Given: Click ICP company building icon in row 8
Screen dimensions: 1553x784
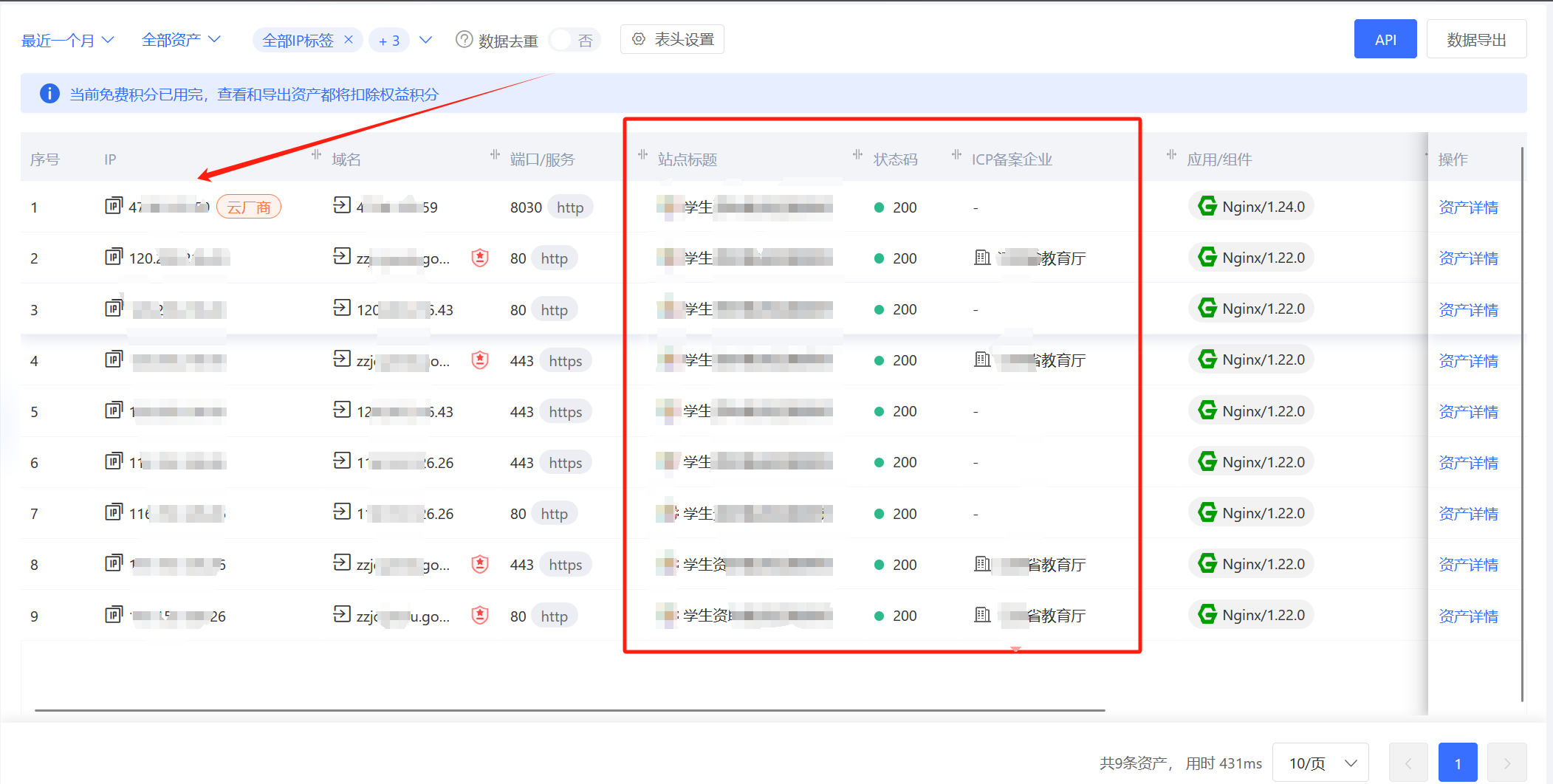Looking at the screenshot, I should click(982, 564).
